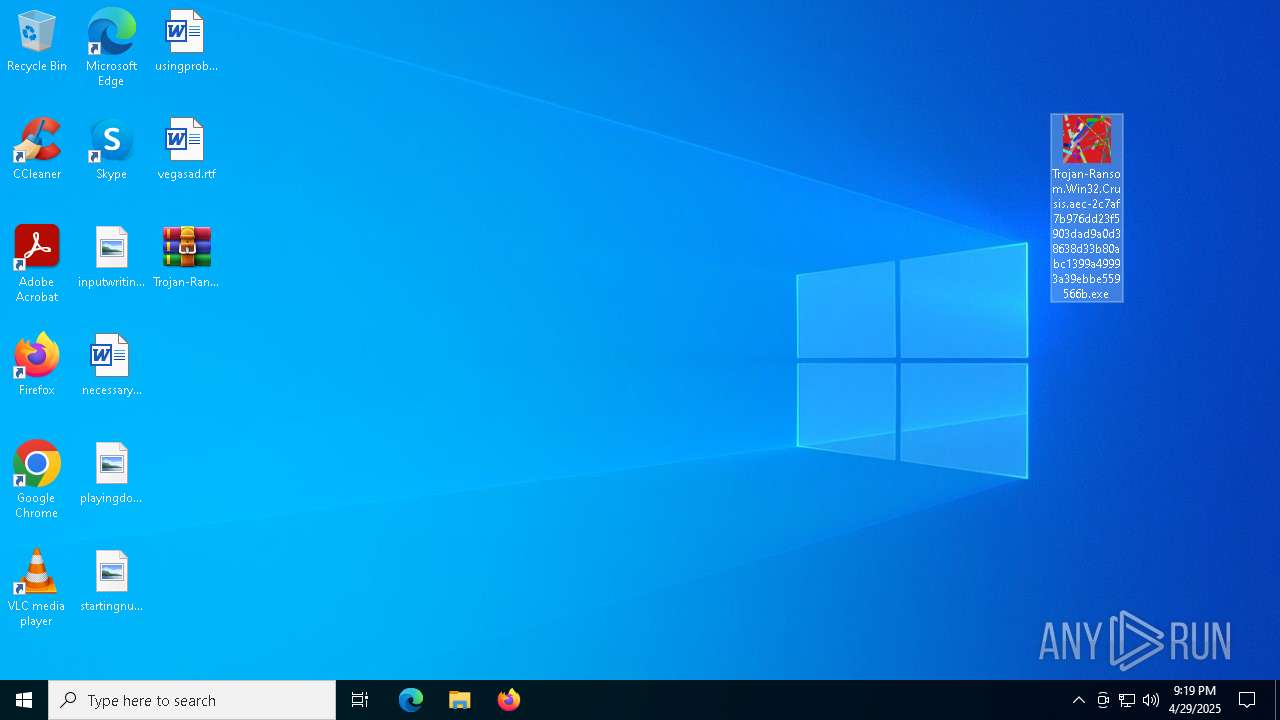The width and height of the screenshot is (1280, 720).
Task: Select the vegasad.rtf file icon
Action: [186, 149]
